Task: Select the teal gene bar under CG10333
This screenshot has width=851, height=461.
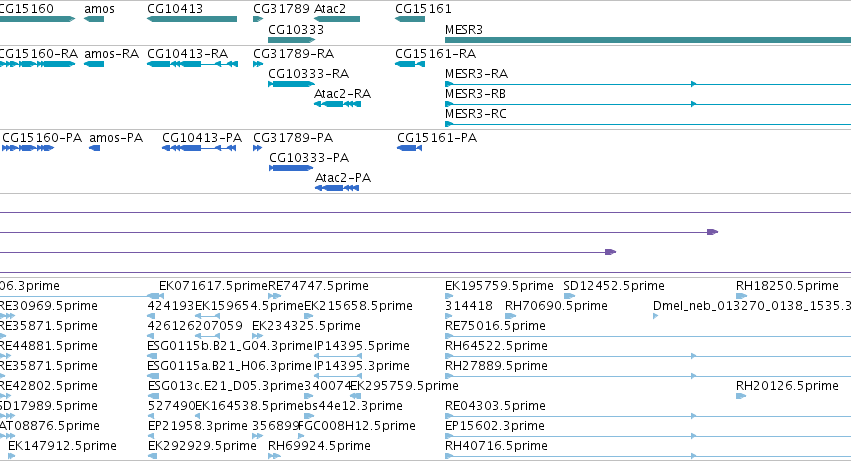Action: pos(291,40)
